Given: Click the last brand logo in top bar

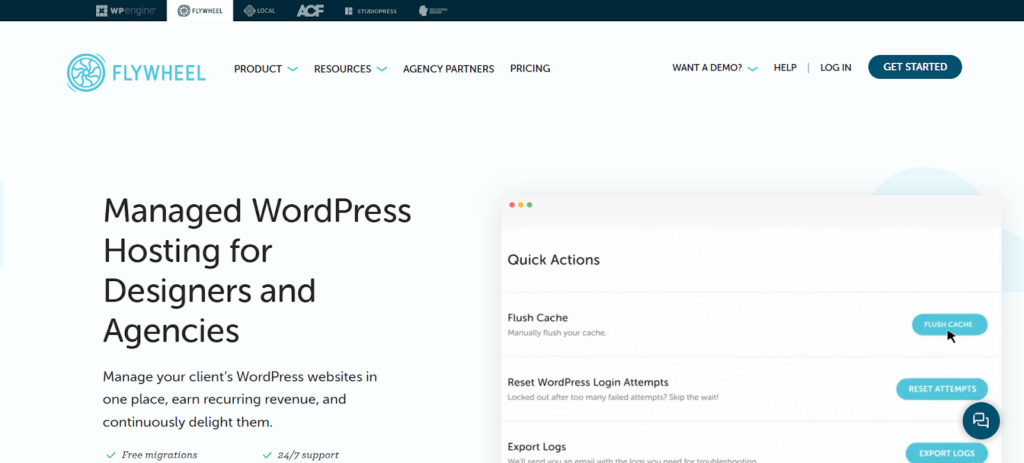Looking at the screenshot, I should tap(432, 11).
